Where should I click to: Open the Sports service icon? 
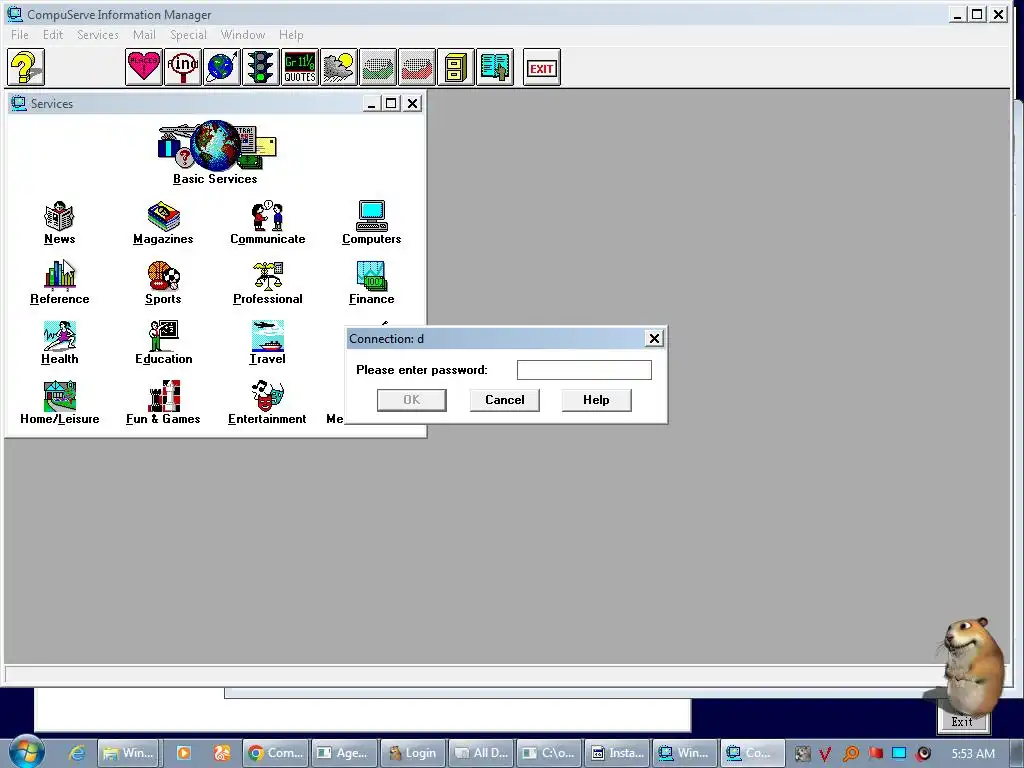163,283
